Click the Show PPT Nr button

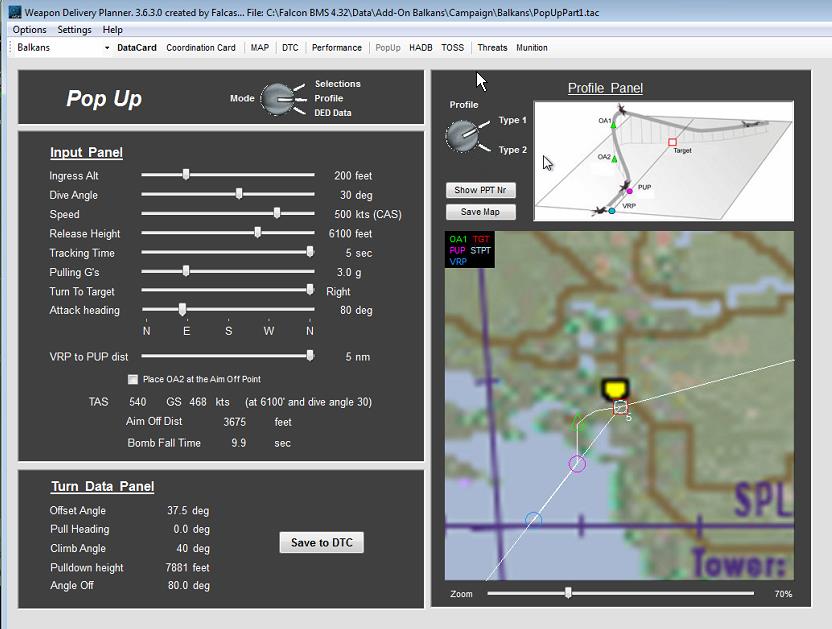tap(480, 190)
